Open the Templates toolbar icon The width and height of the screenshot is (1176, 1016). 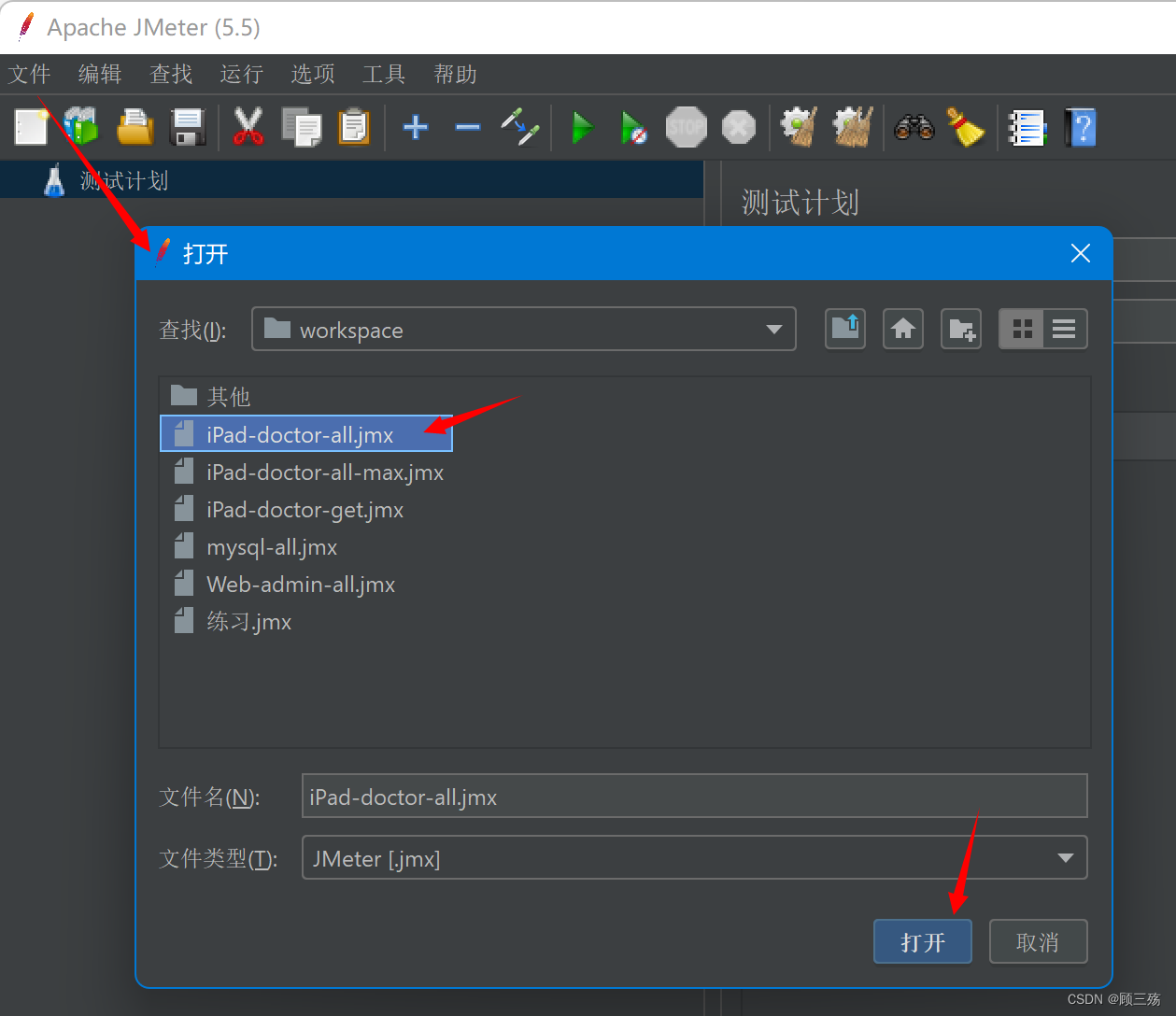click(82, 127)
